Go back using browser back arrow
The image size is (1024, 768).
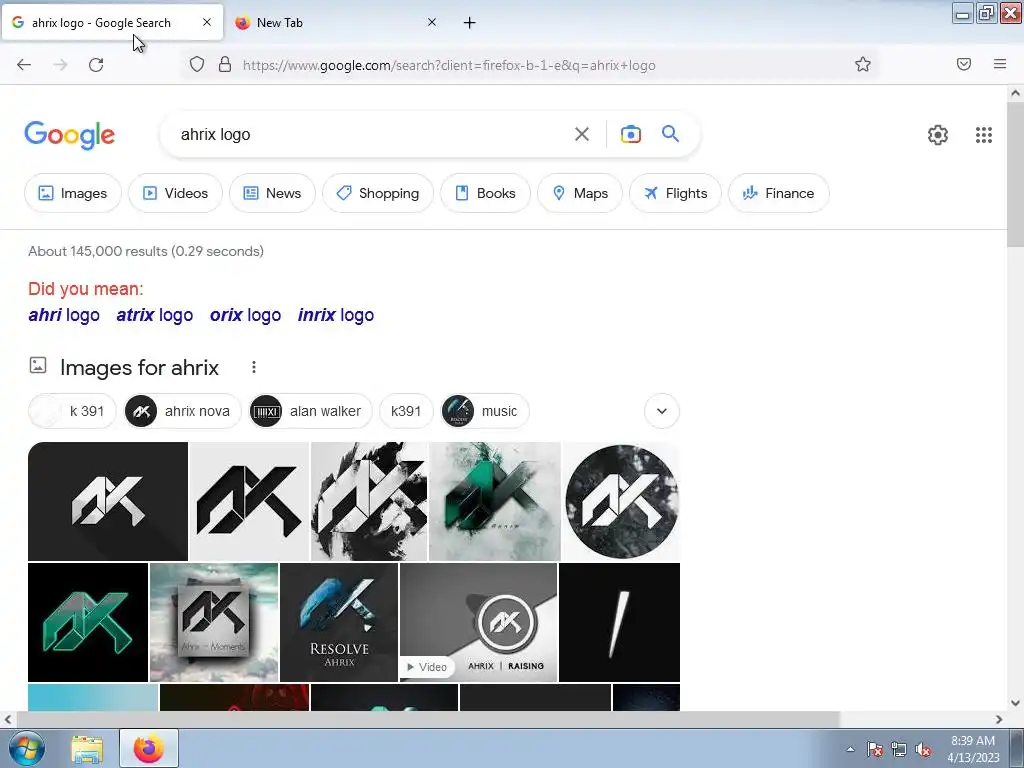pos(24,65)
